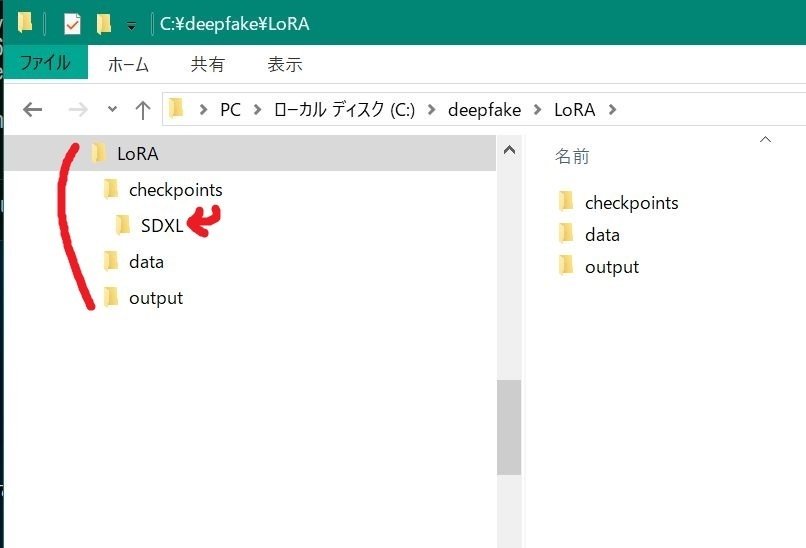Screen dimensions: 806x548
Task: Switch to the ホーム ribbon tab
Action: click(129, 64)
